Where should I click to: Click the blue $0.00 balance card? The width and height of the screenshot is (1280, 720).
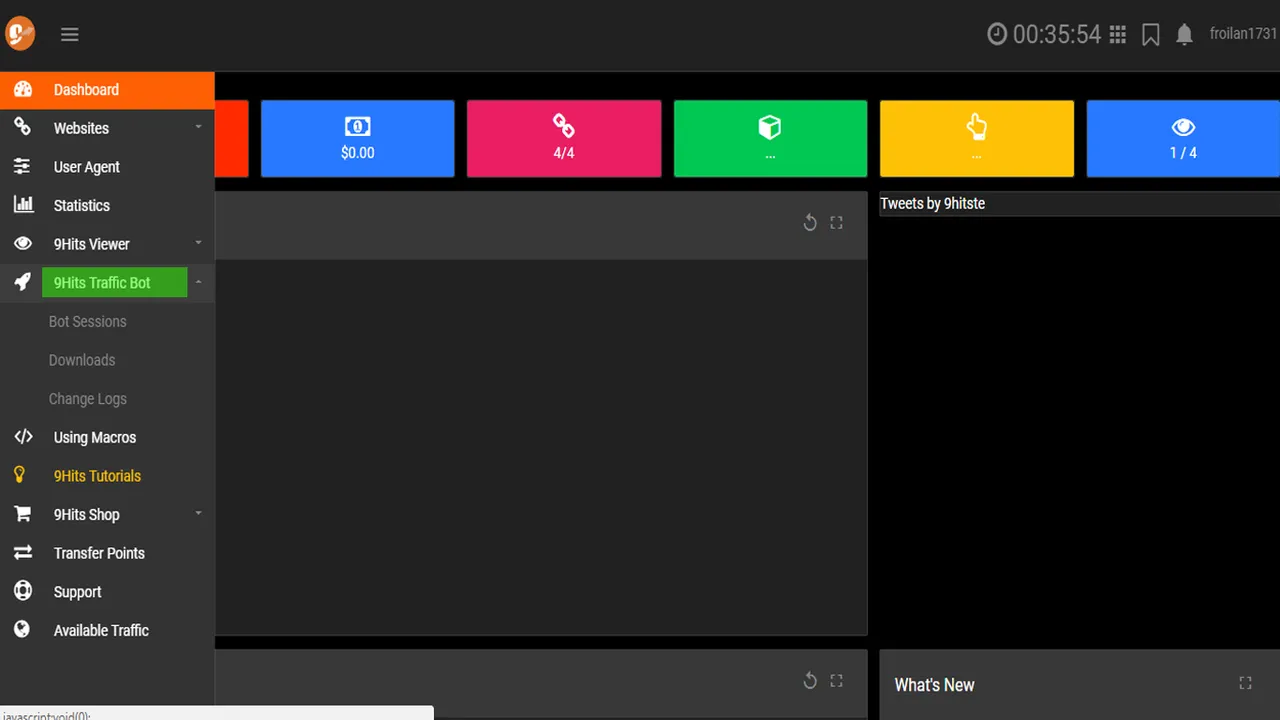(358, 139)
